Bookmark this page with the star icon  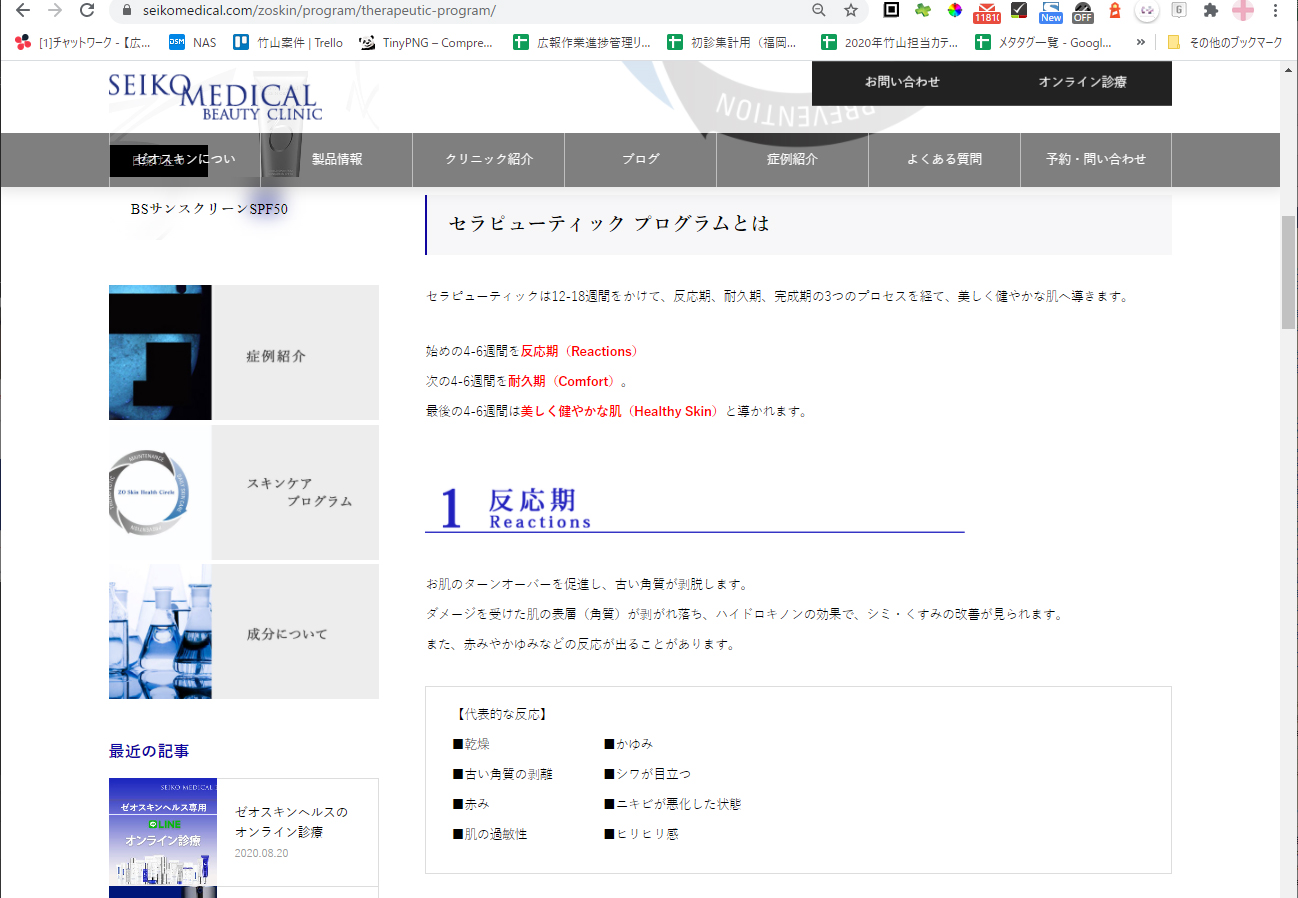(851, 10)
